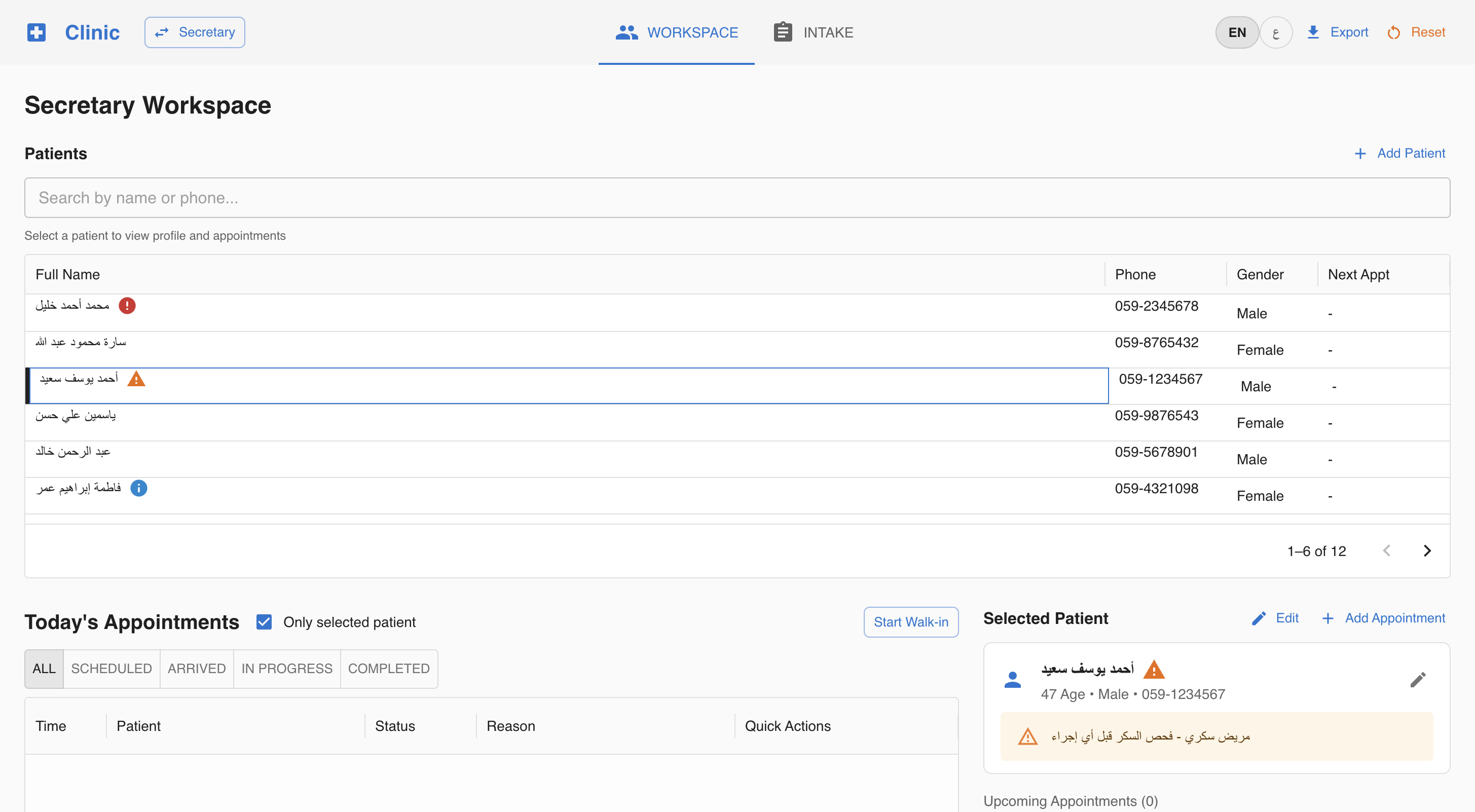Screen dimensions: 1475x812
Task: Click the red alert icon beside the first patient's name
Action: click(x=127, y=306)
